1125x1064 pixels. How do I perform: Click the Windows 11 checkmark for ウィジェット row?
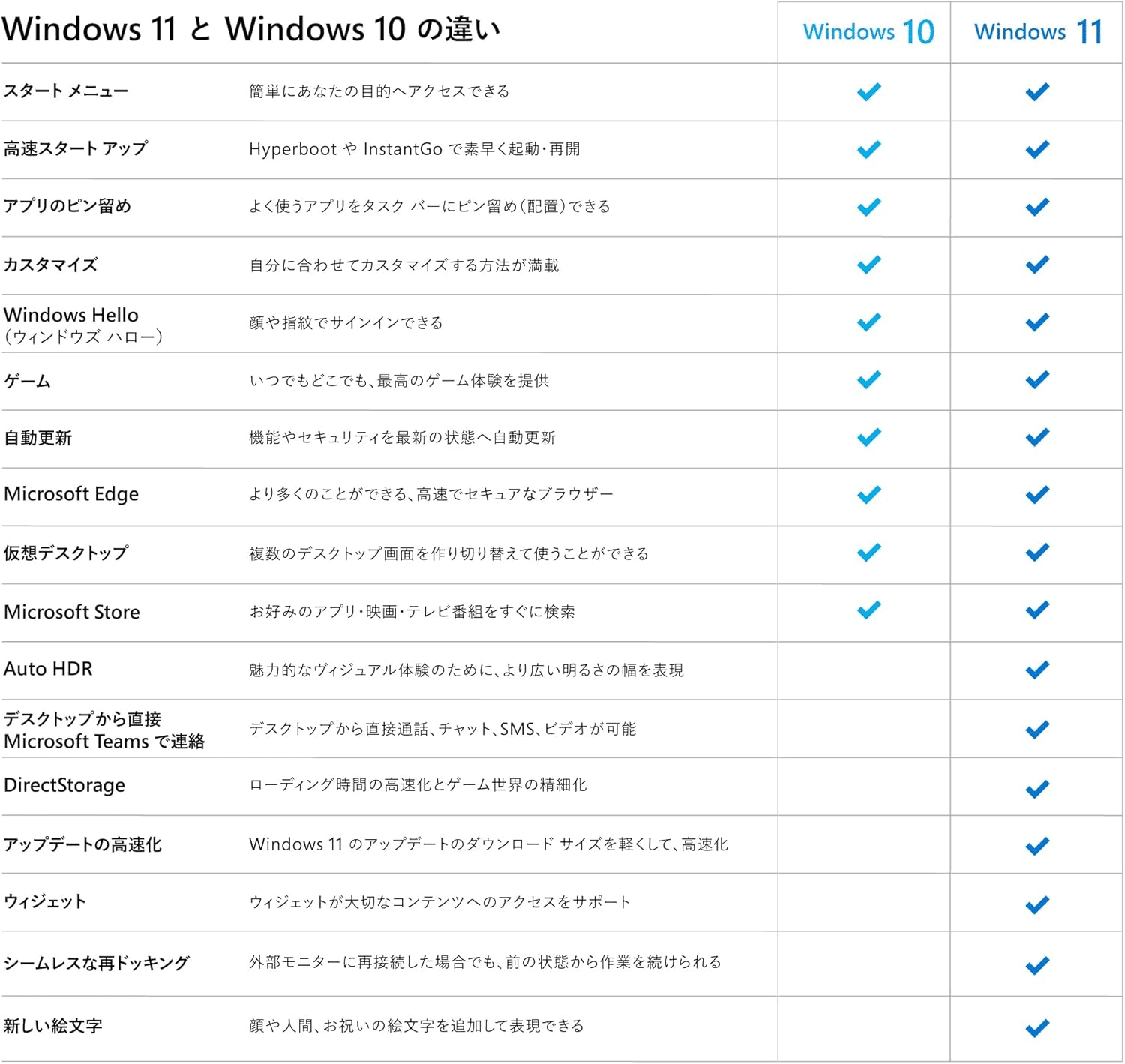tap(1037, 905)
